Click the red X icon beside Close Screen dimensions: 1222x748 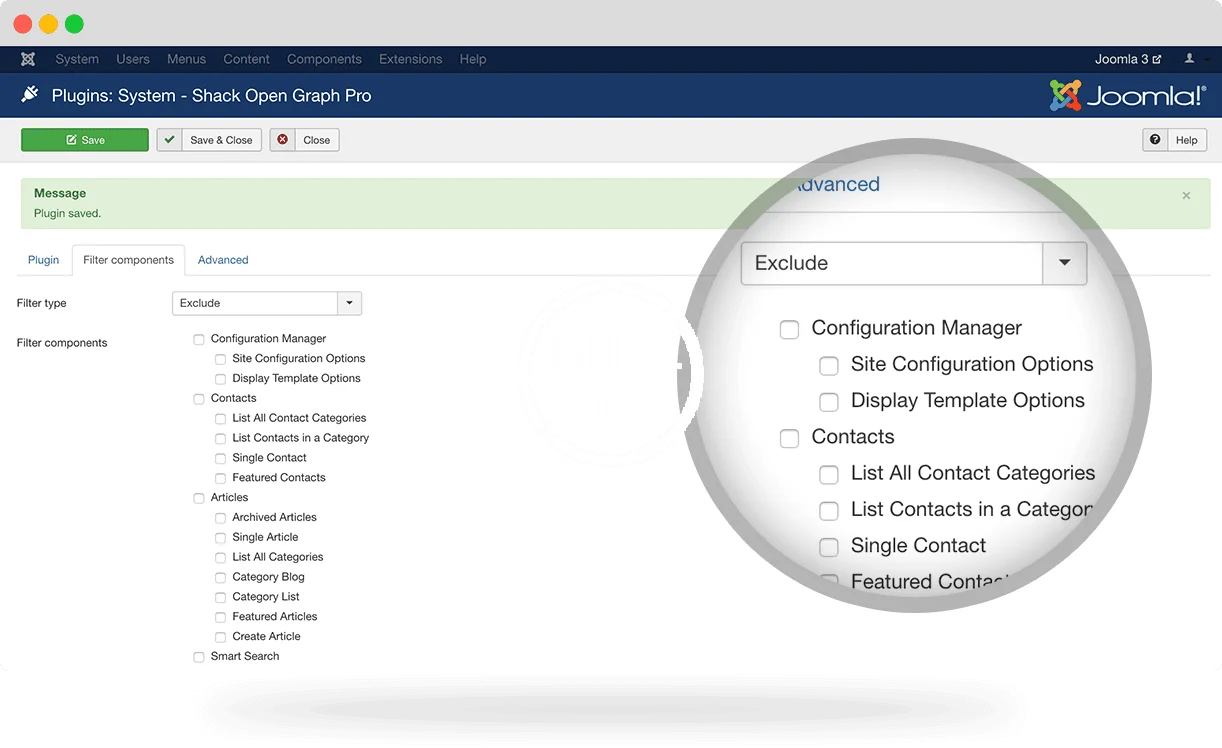coord(283,140)
